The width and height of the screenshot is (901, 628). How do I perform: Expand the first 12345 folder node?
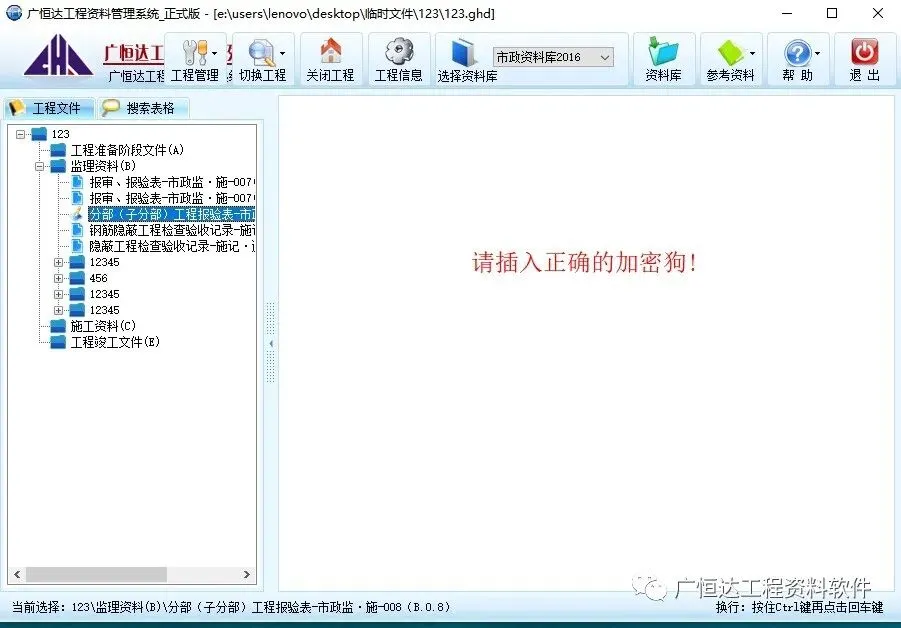(x=59, y=262)
